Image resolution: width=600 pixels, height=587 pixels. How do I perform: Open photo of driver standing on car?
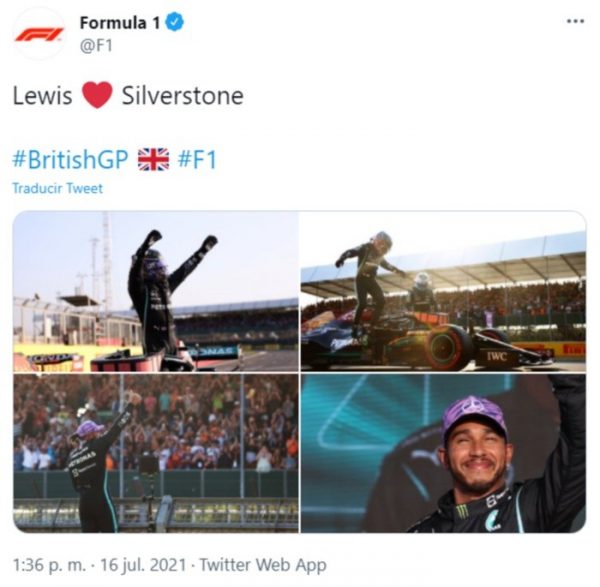(x=443, y=291)
